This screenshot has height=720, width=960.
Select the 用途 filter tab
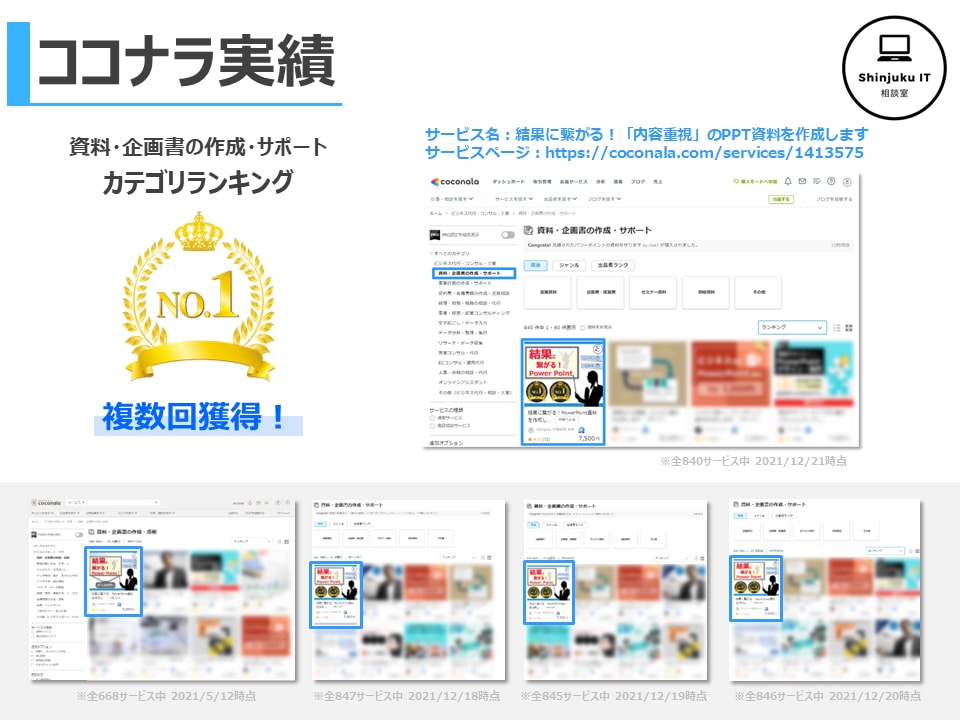click(x=536, y=265)
